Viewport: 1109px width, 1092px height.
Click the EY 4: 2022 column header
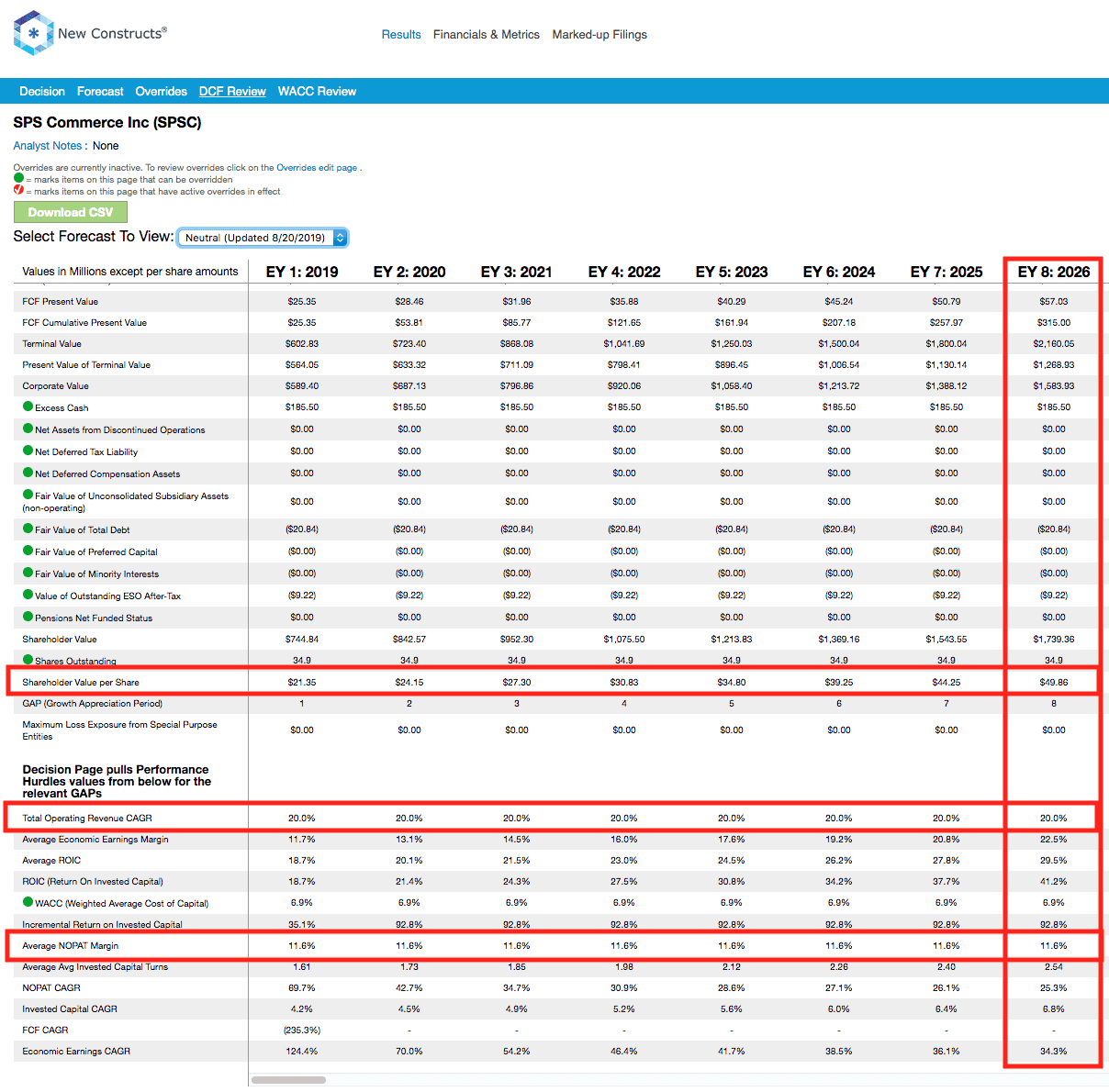tap(624, 272)
